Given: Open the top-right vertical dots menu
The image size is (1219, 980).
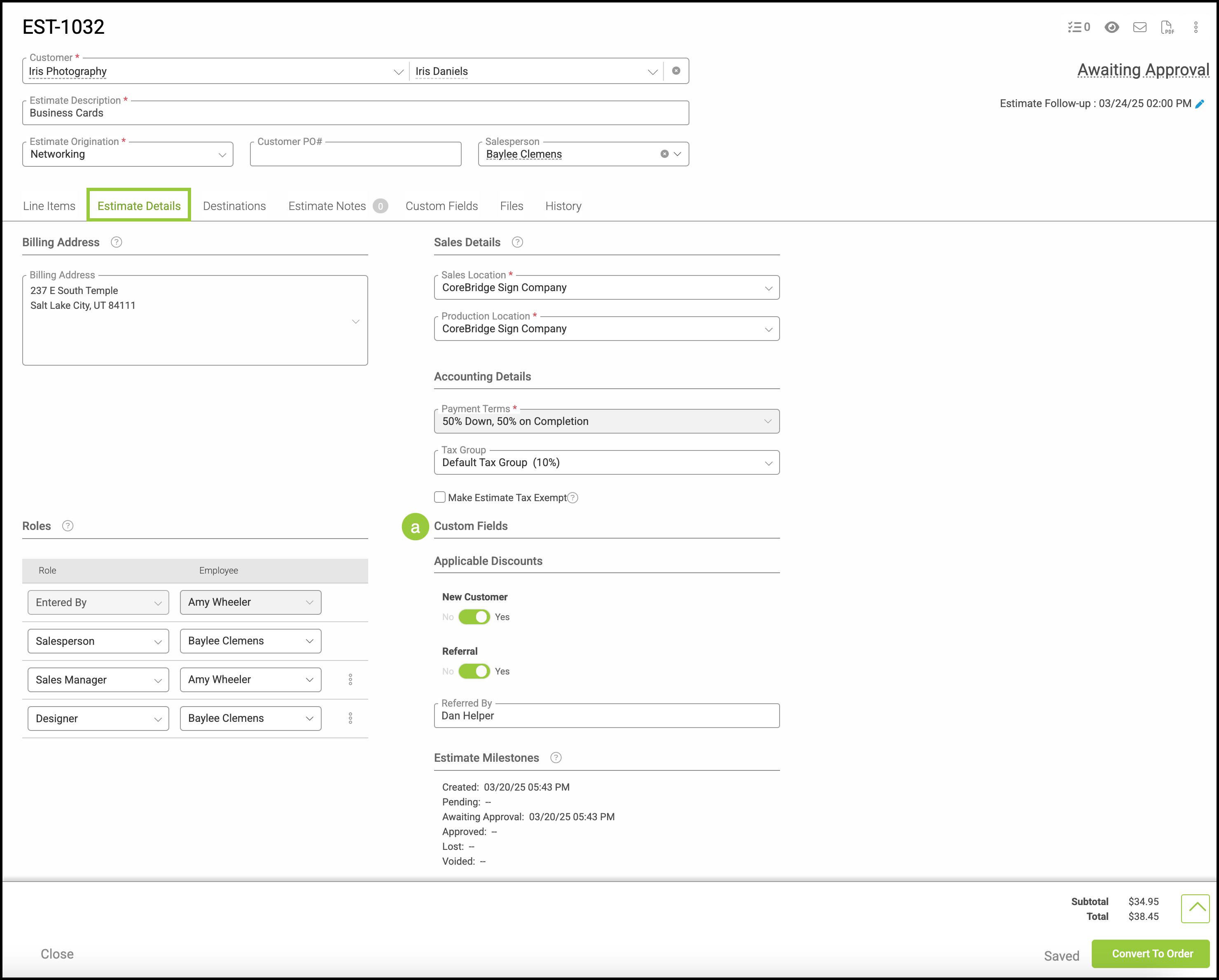Looking at the screenshot, I should (1196, 27).
